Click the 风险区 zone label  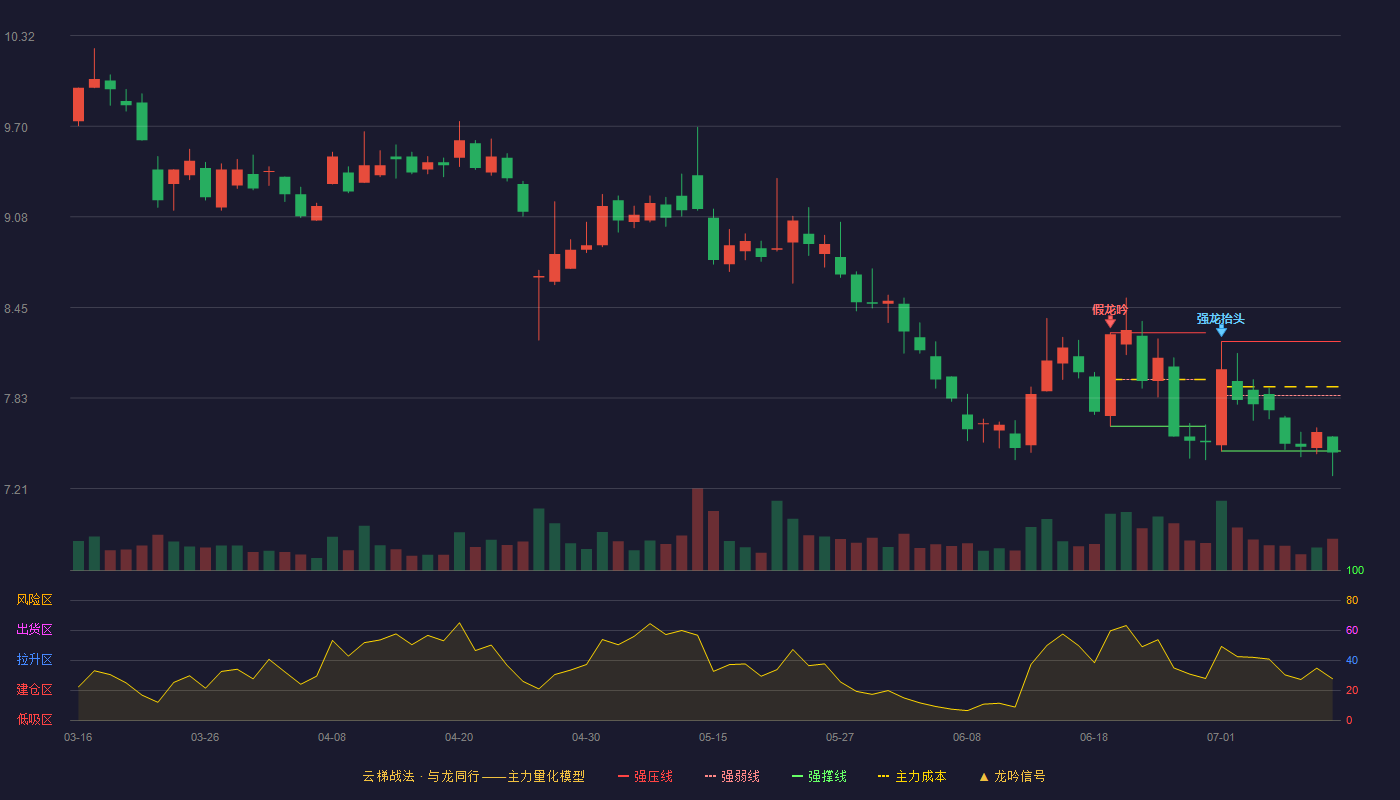tap(34, 600)
